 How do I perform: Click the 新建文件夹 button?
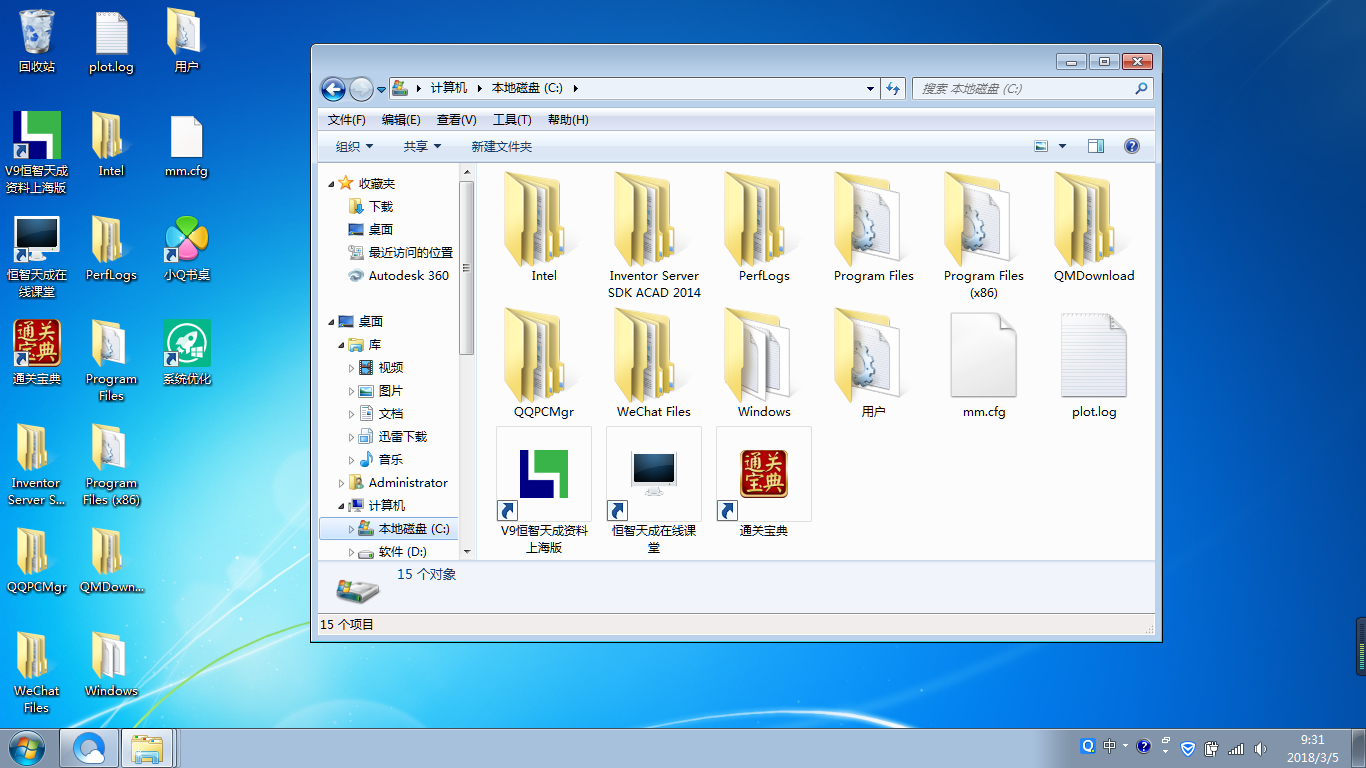tap(501, 146)
